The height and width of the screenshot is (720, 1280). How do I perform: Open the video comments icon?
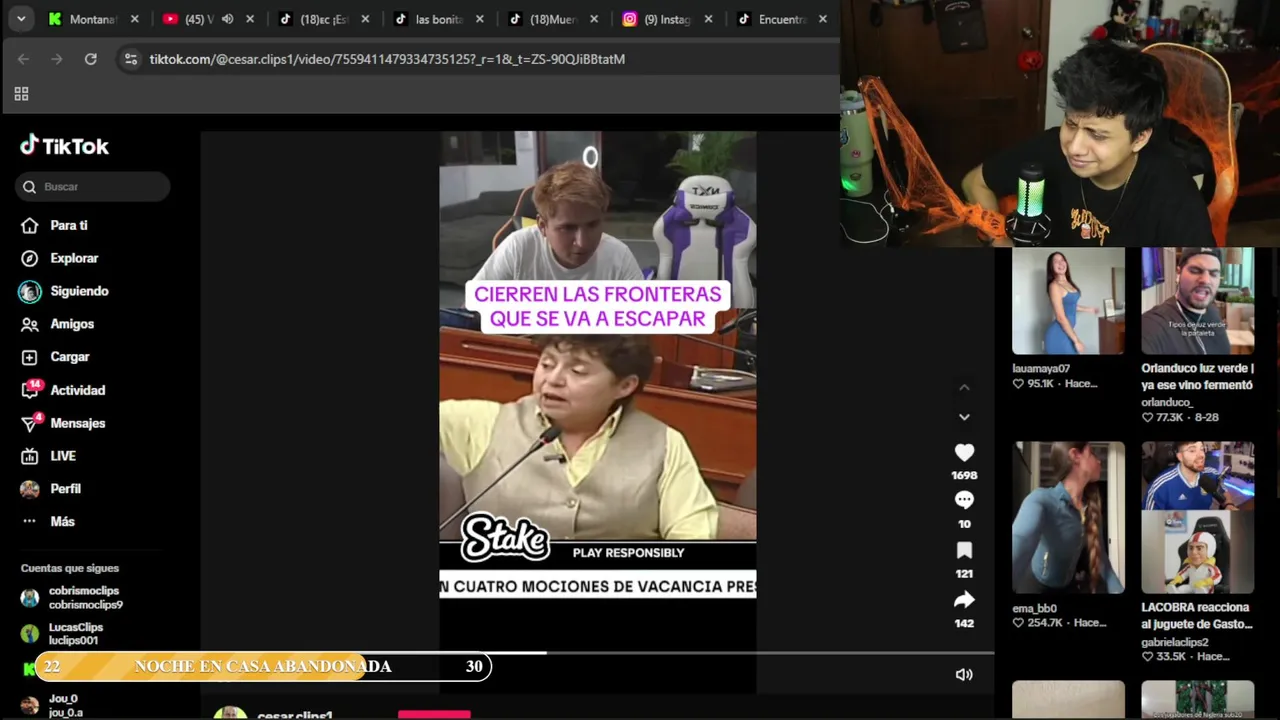tap(964, 500)
